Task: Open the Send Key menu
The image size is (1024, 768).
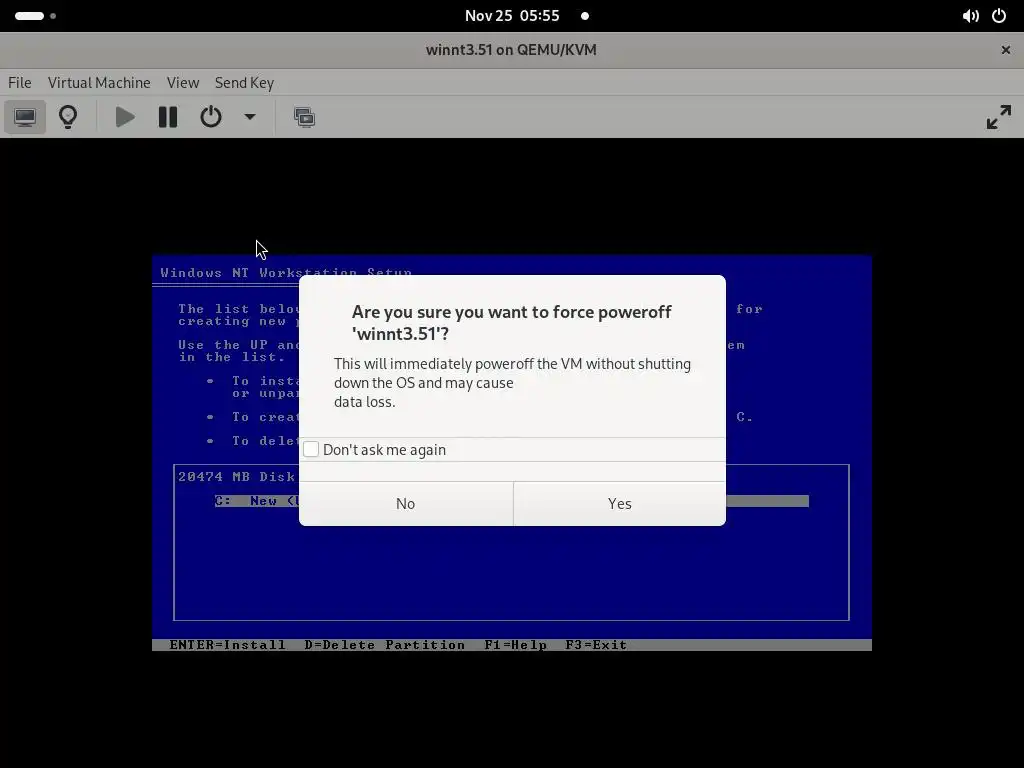Action: (x=244, y=83)
